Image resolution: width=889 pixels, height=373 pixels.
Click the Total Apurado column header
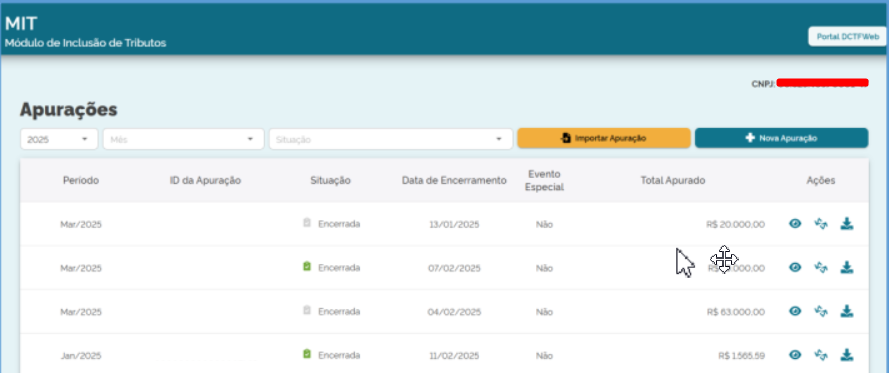pos(673,181)
